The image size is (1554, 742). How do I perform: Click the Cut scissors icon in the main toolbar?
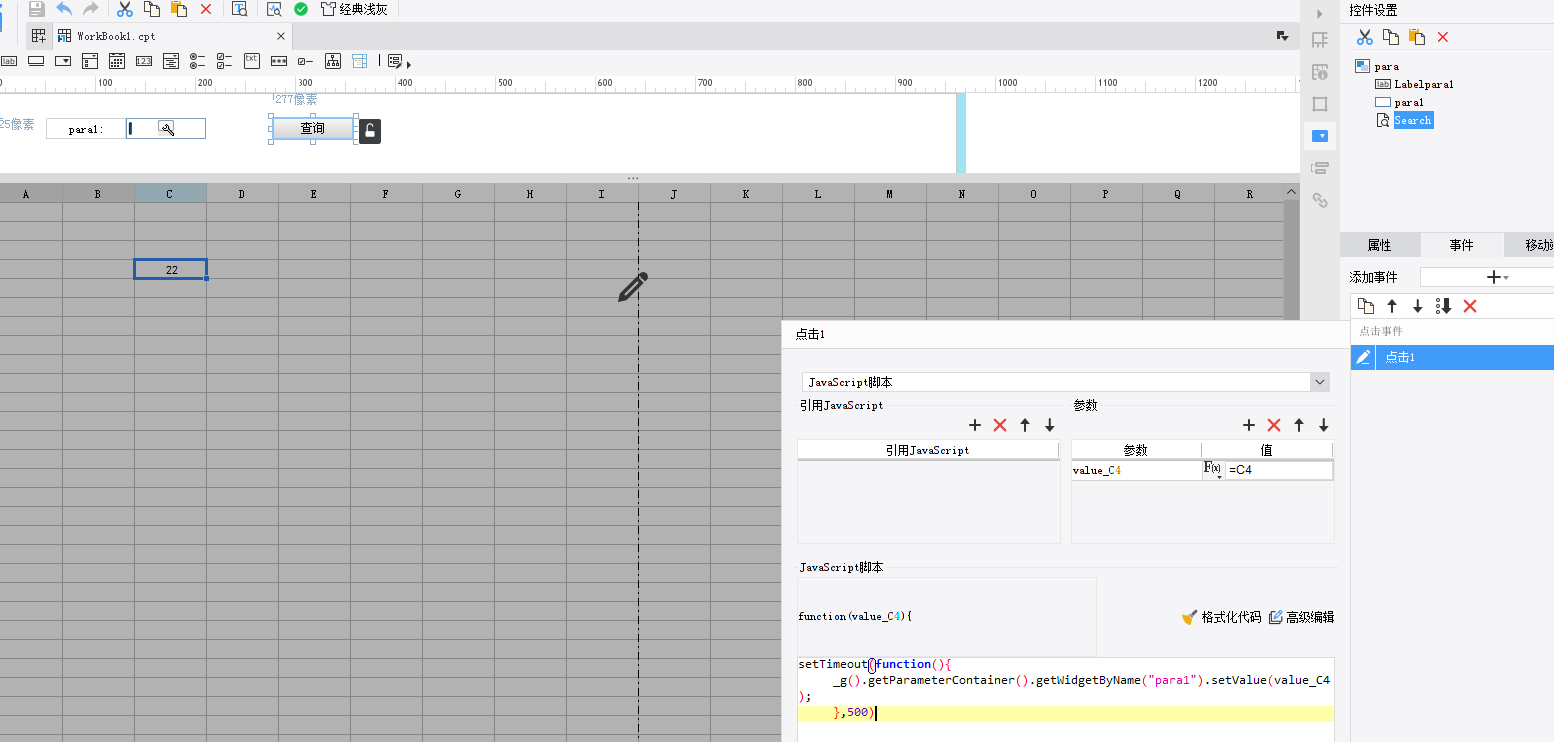(125, 9)
